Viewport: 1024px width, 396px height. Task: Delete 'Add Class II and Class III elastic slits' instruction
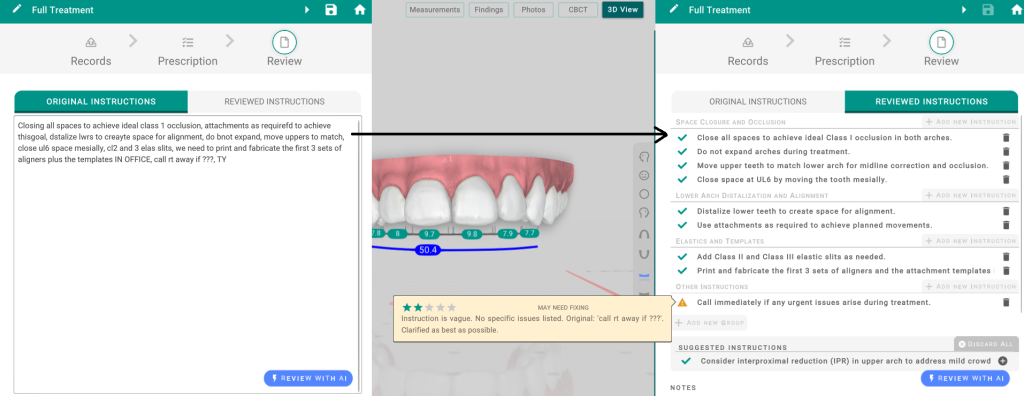click(1006, 257)
